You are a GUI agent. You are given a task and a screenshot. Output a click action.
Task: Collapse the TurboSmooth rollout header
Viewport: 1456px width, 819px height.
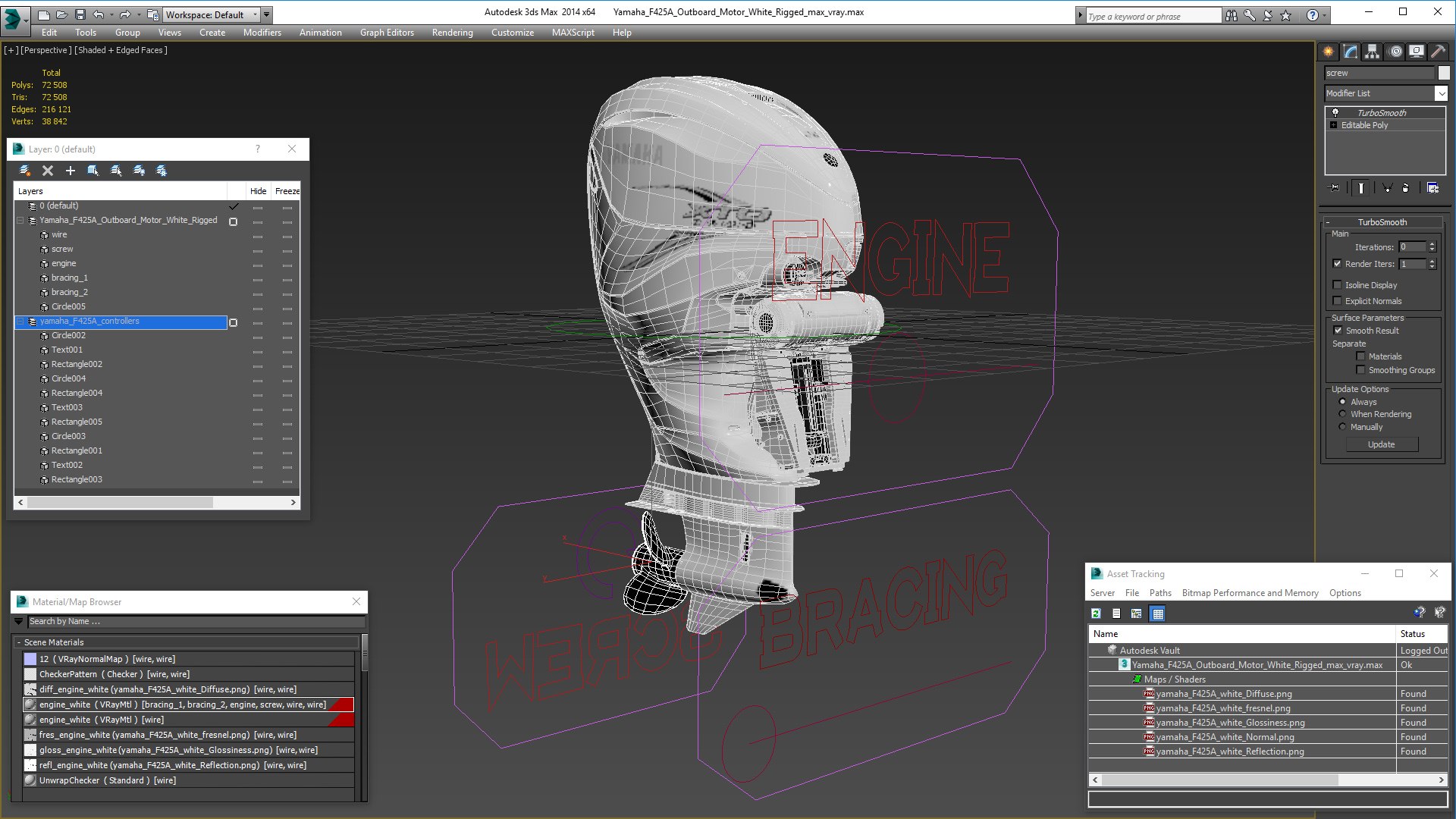tap(1382, 222)
